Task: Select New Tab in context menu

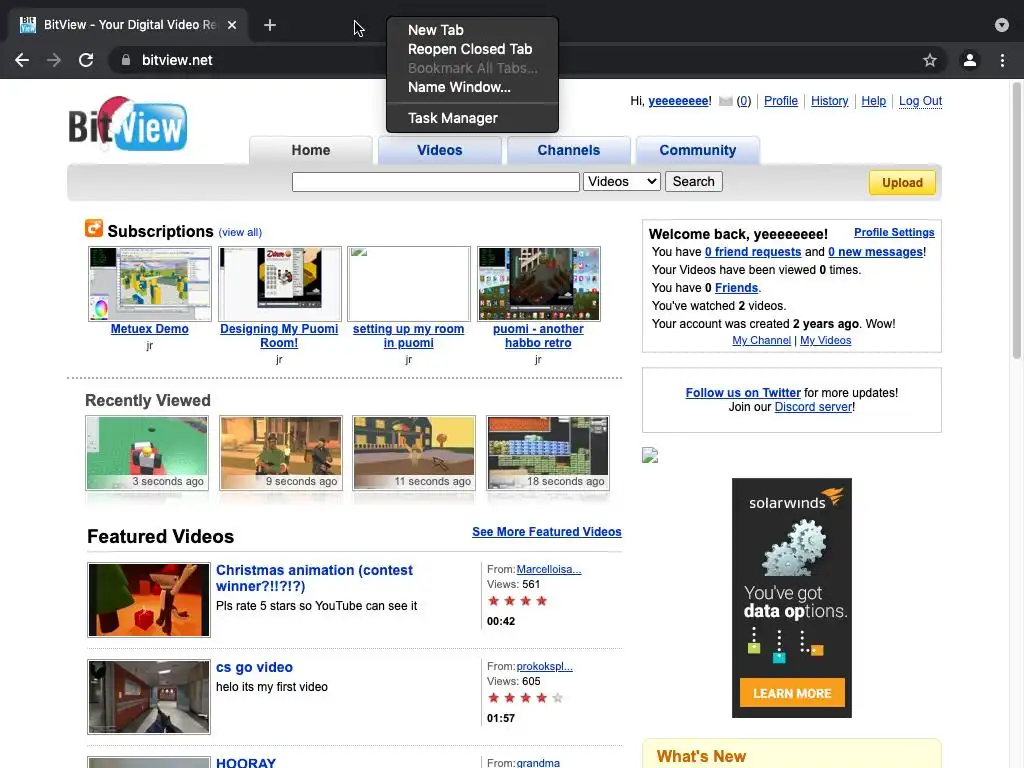Action: (x=436, y=30)
